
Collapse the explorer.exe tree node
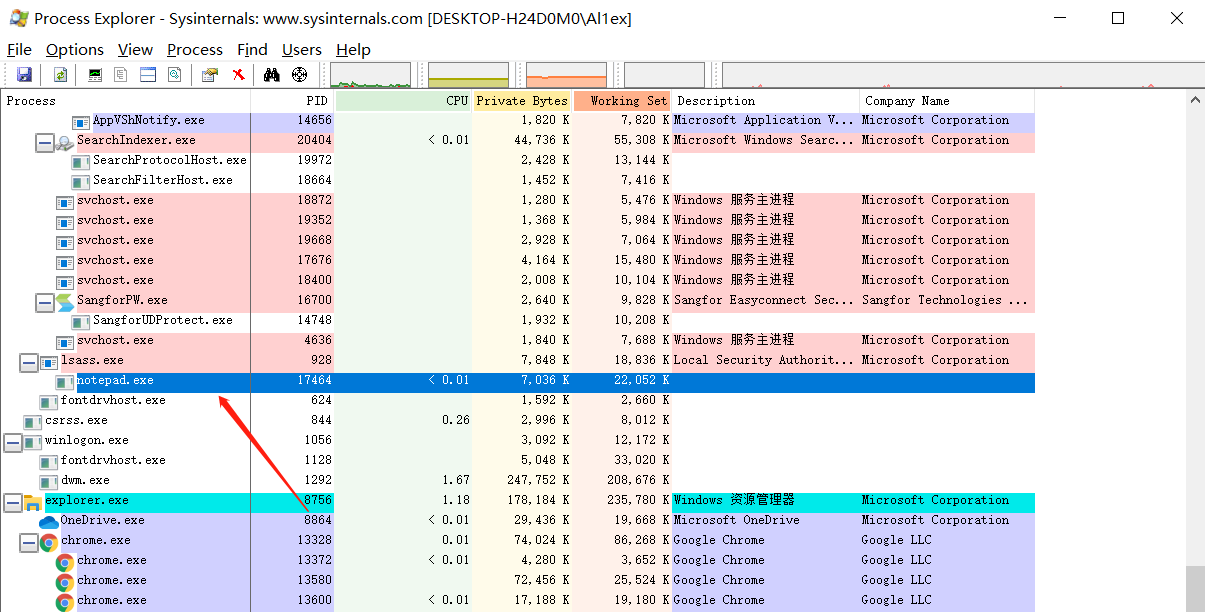coord(12,502)
